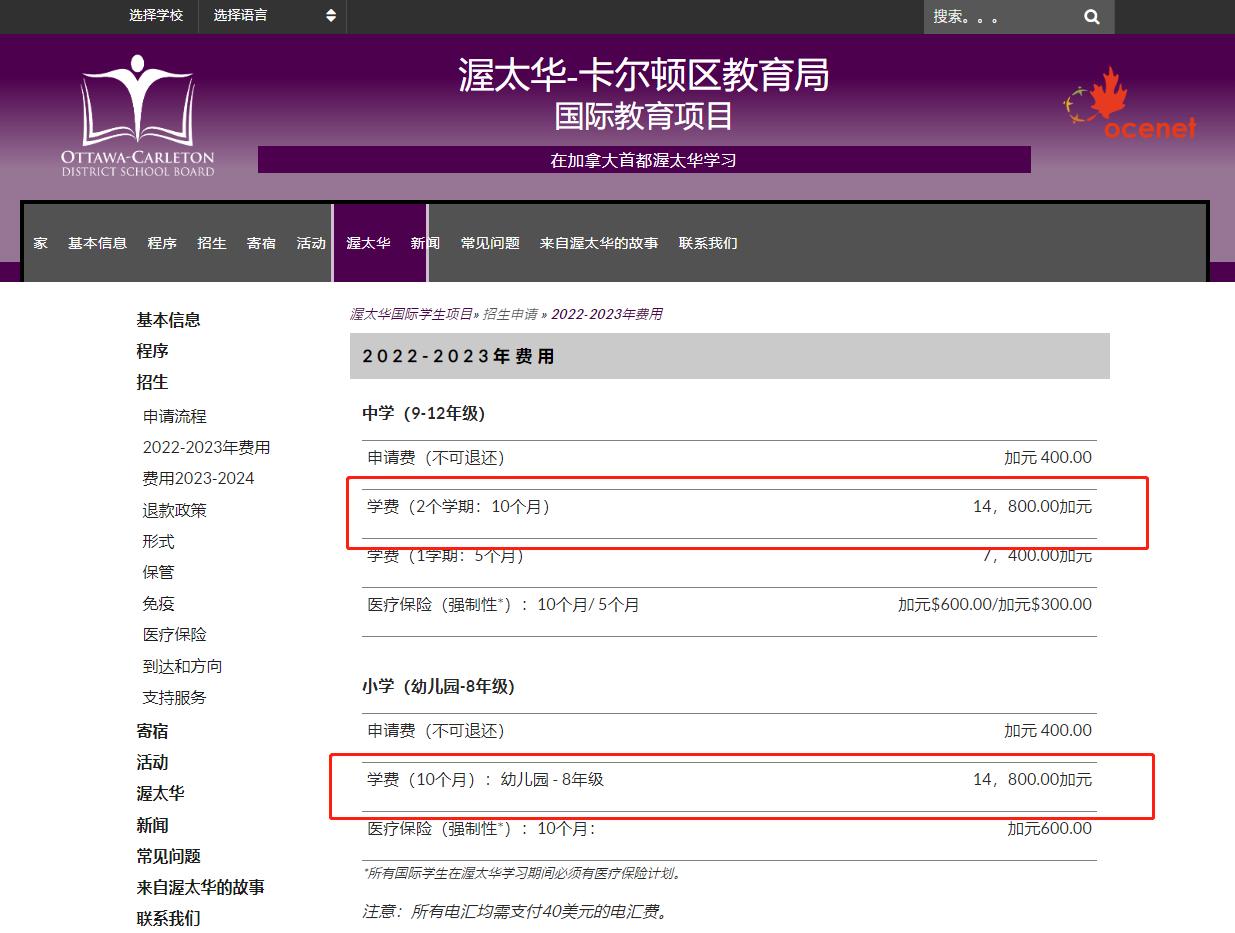
Task: Open the 寄宿 navigation entry
Action: 261,243
